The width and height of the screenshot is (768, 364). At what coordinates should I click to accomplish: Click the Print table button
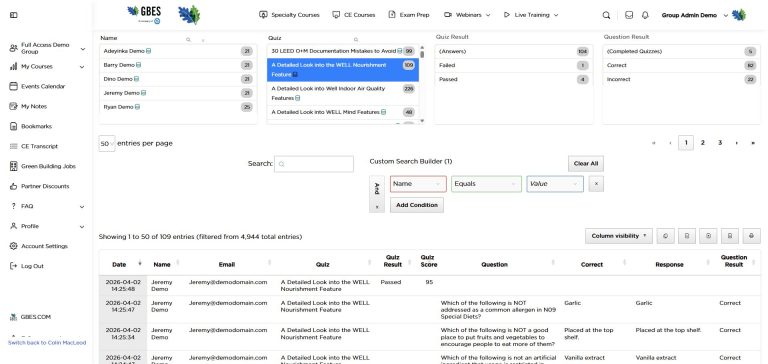[x=751, y=236]
